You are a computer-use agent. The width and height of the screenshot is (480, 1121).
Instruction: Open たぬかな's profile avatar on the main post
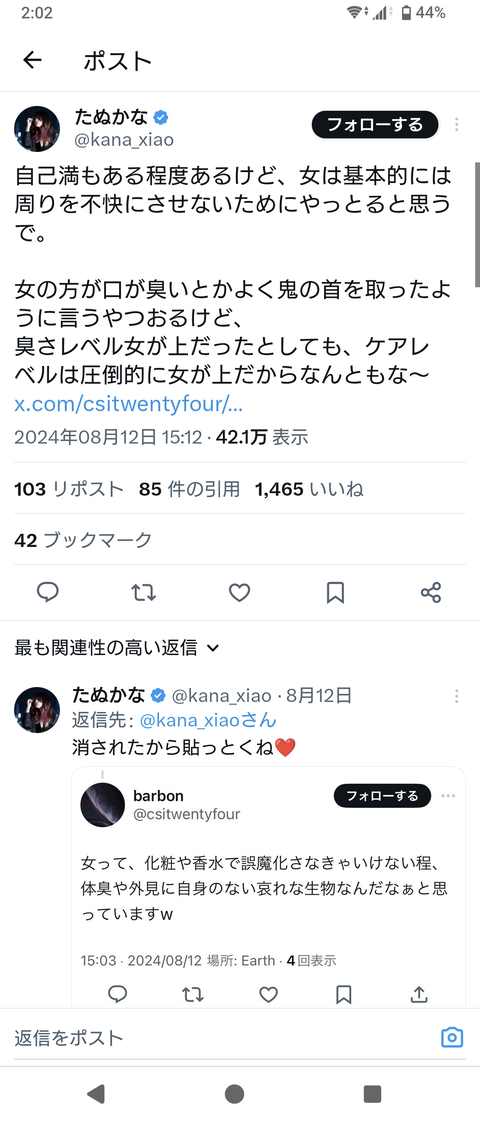37,129
